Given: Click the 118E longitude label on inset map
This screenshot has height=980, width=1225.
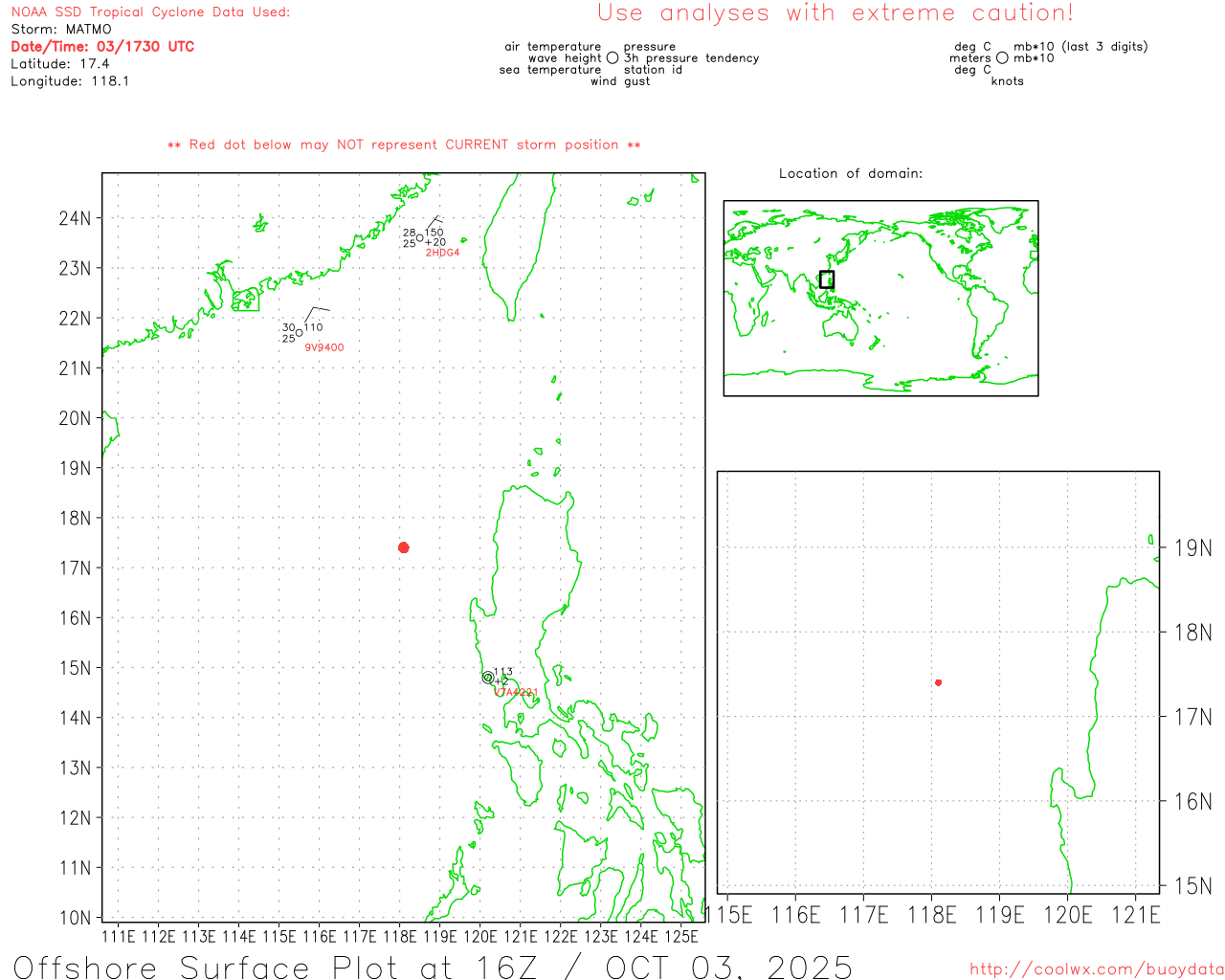Looking at the screenshot, I should pos(931,915).
